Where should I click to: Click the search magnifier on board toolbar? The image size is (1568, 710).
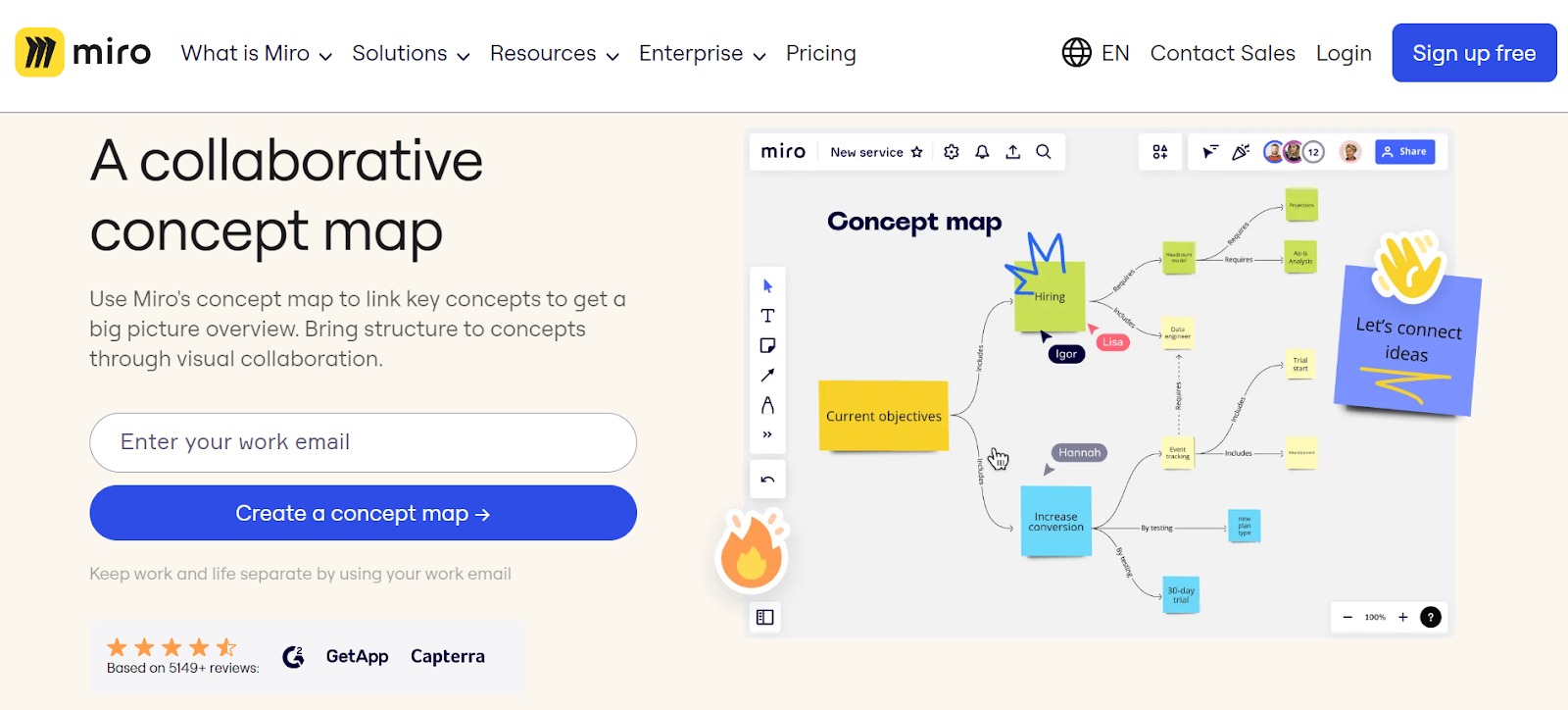tap(1044, 152)
